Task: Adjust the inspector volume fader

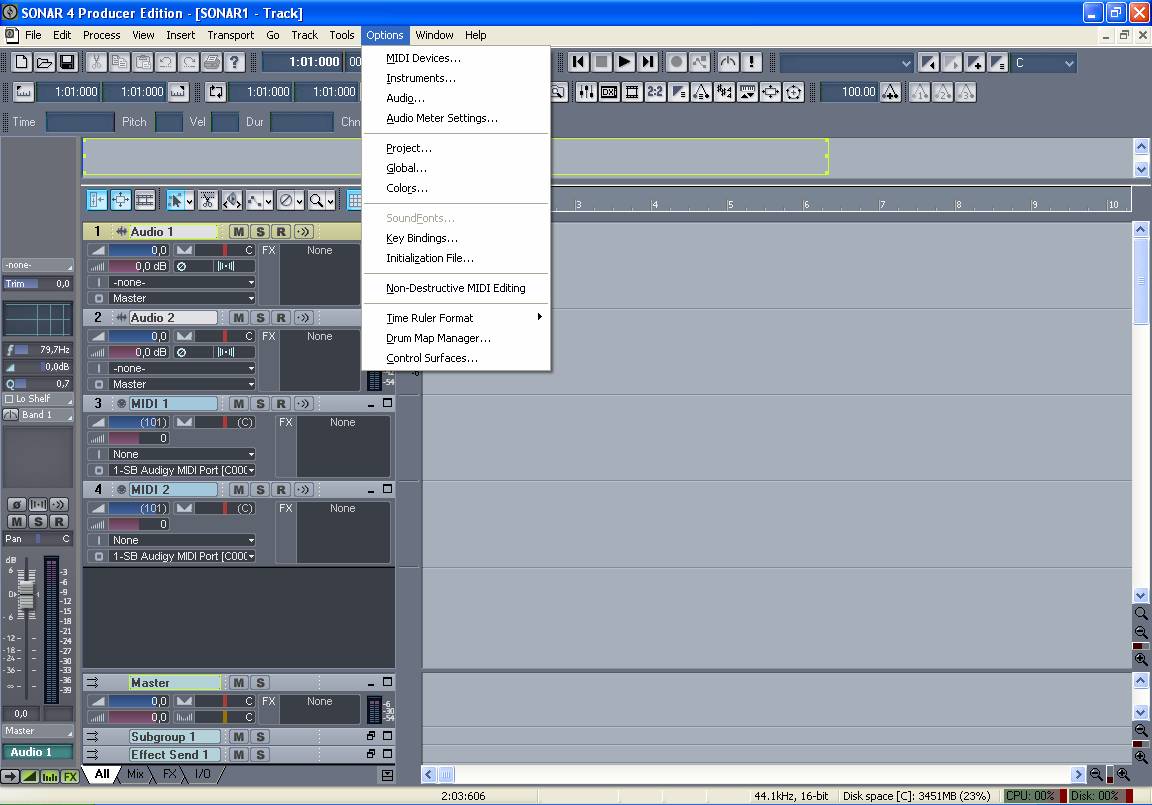Action: 26,593
